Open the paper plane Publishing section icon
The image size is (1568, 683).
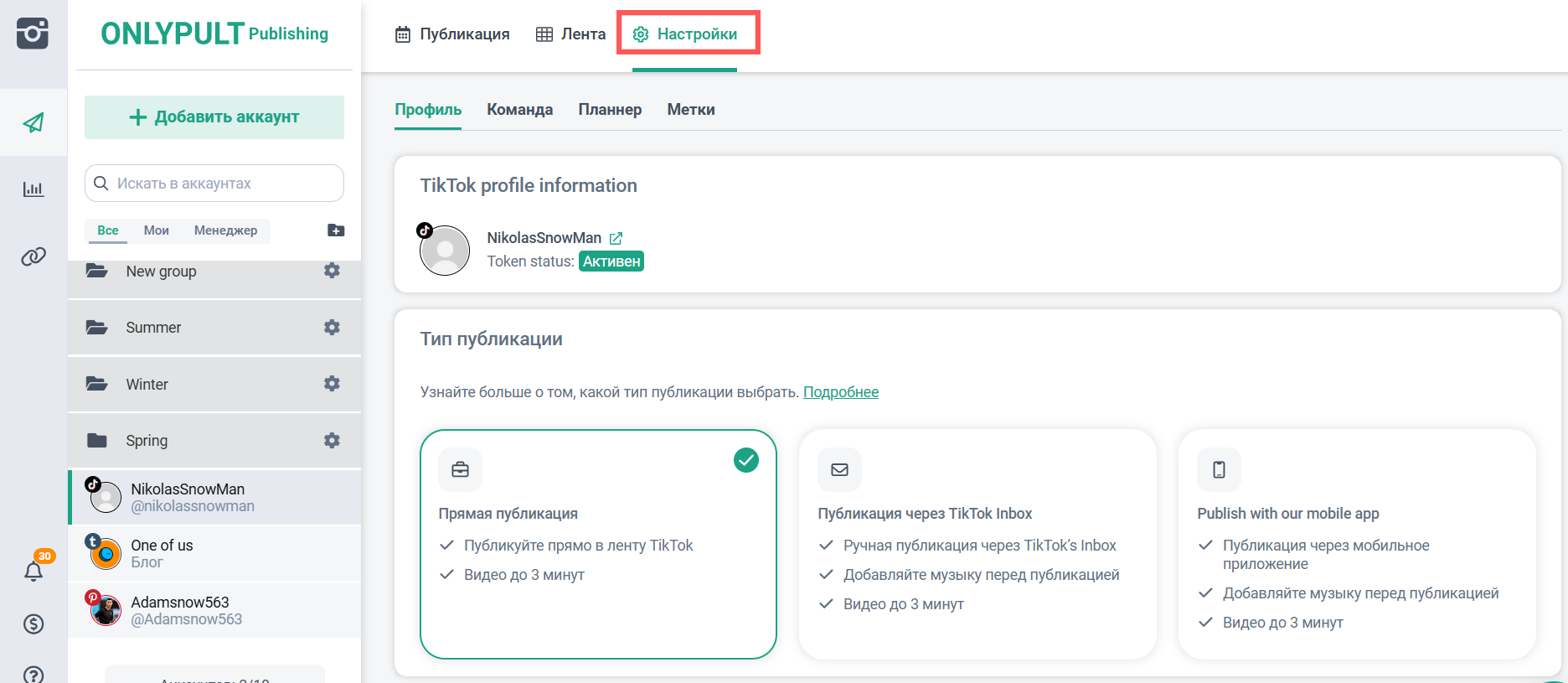[x=34, y=122]
